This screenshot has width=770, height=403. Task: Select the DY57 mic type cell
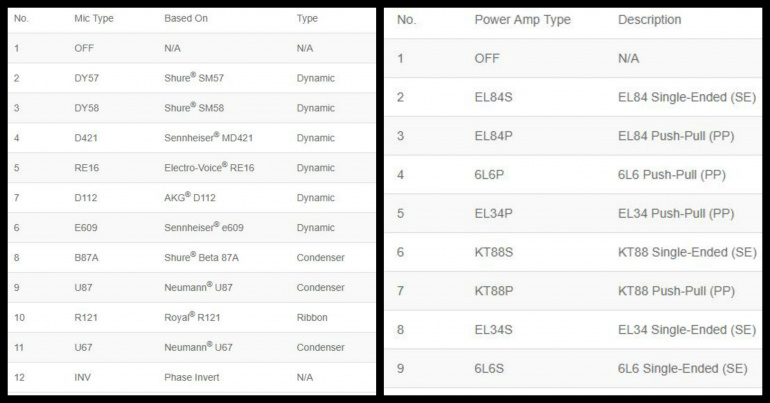pyautogui.click(x=87, y=78)
